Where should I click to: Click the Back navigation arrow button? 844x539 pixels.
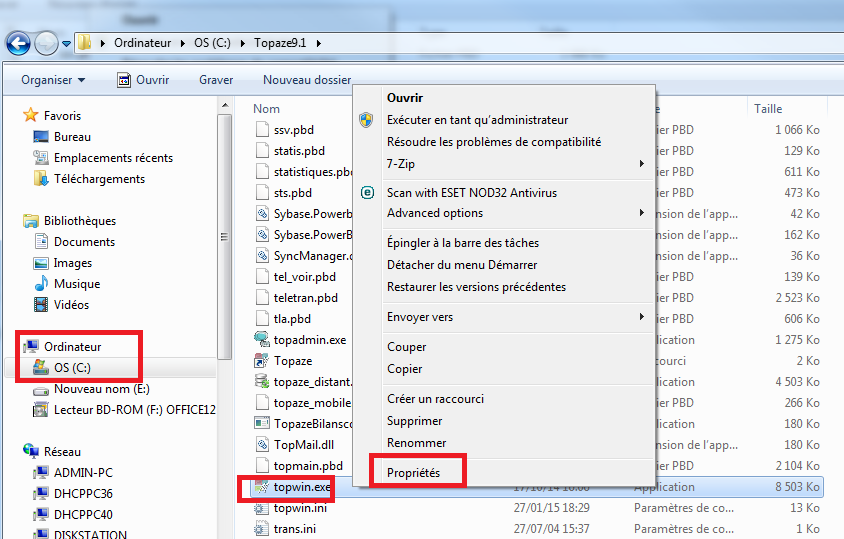18,43
